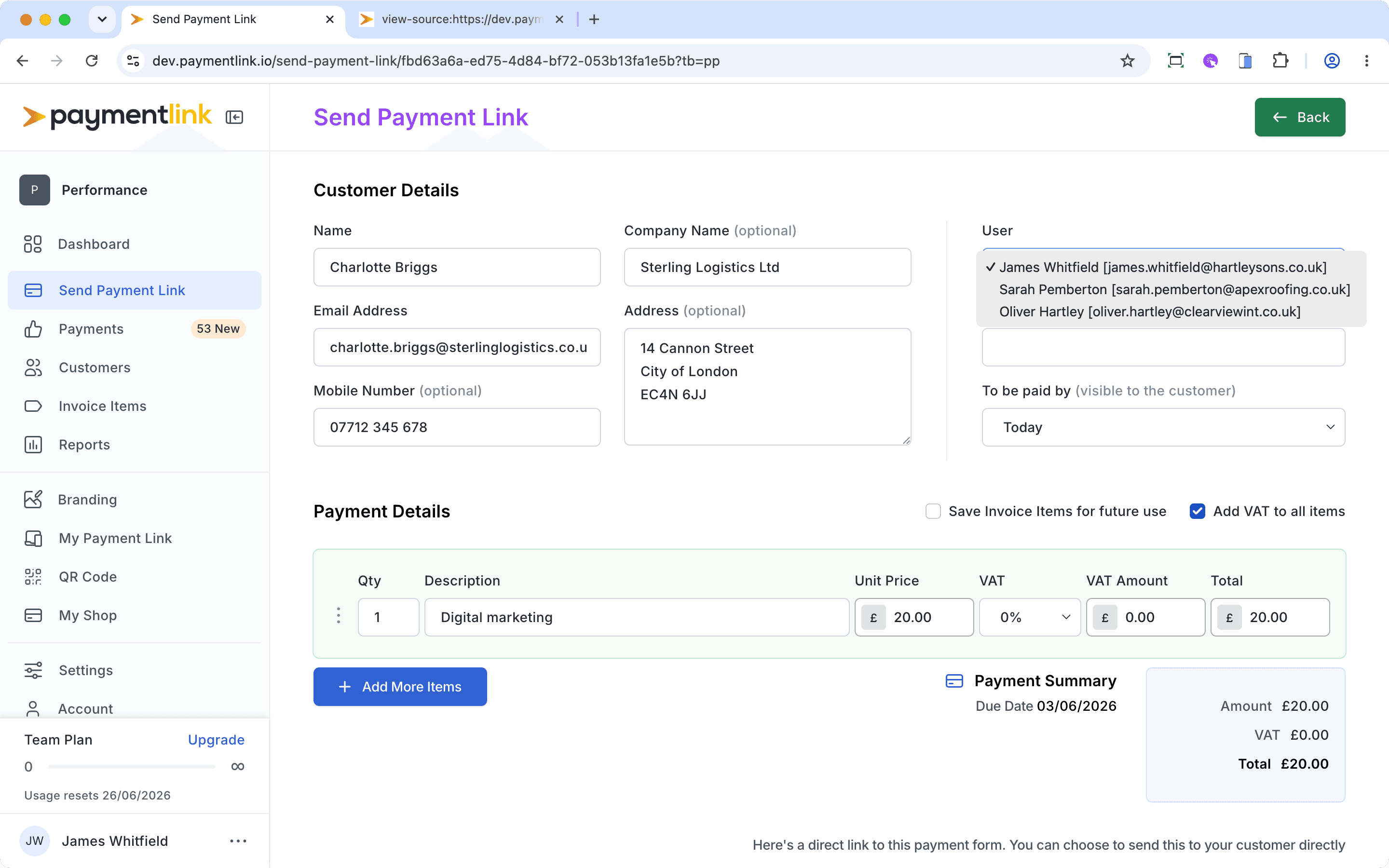Open James Whitfield's three-dot menu

click(x=238, y=841)
